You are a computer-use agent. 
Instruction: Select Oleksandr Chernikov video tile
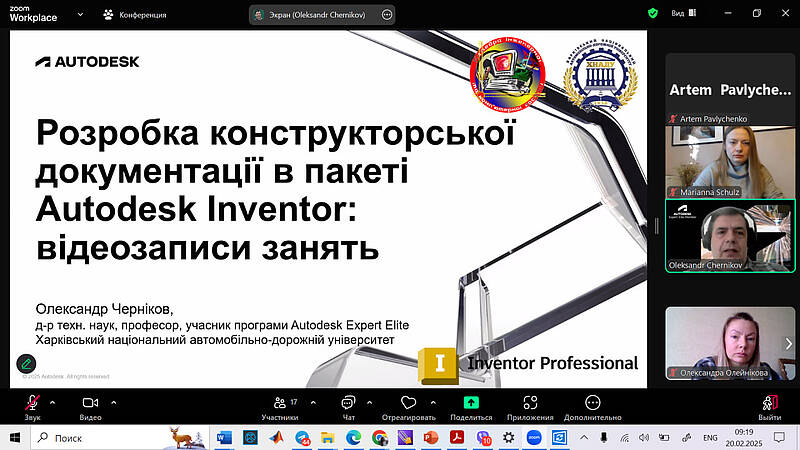(x=730, y=236)
